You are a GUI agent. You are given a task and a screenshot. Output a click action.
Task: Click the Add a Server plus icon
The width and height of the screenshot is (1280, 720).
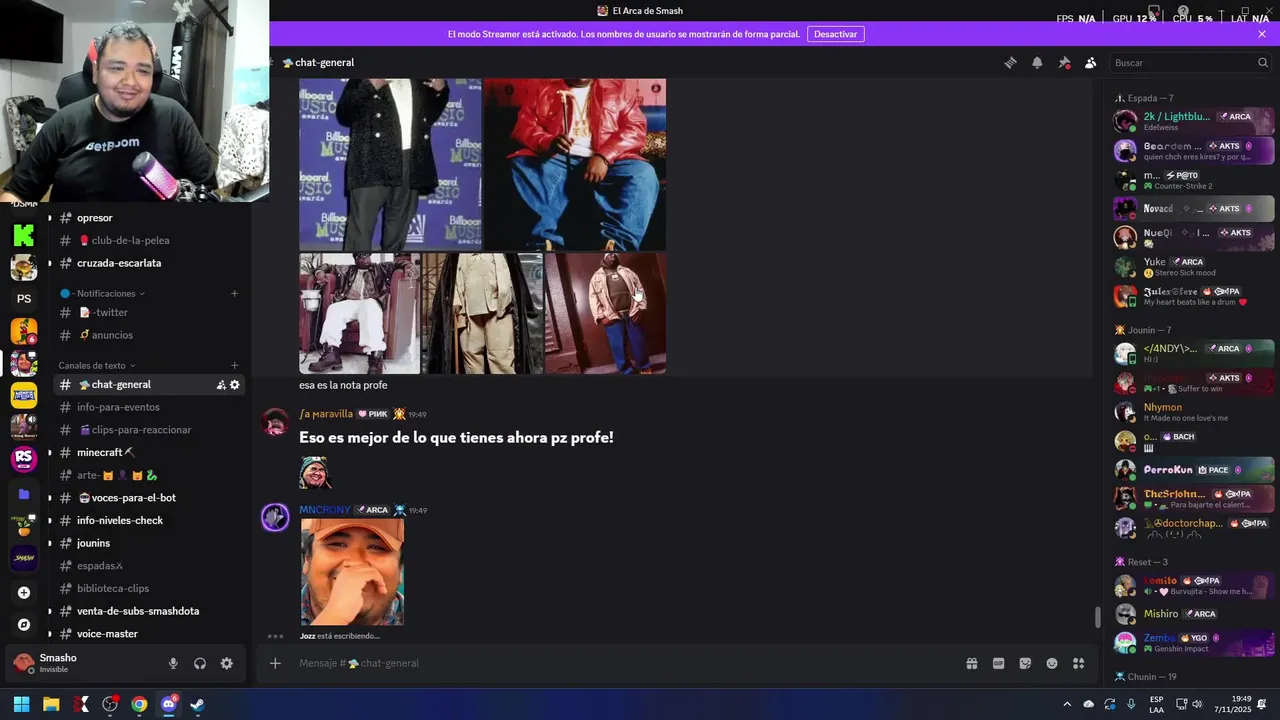click(24, 592)
